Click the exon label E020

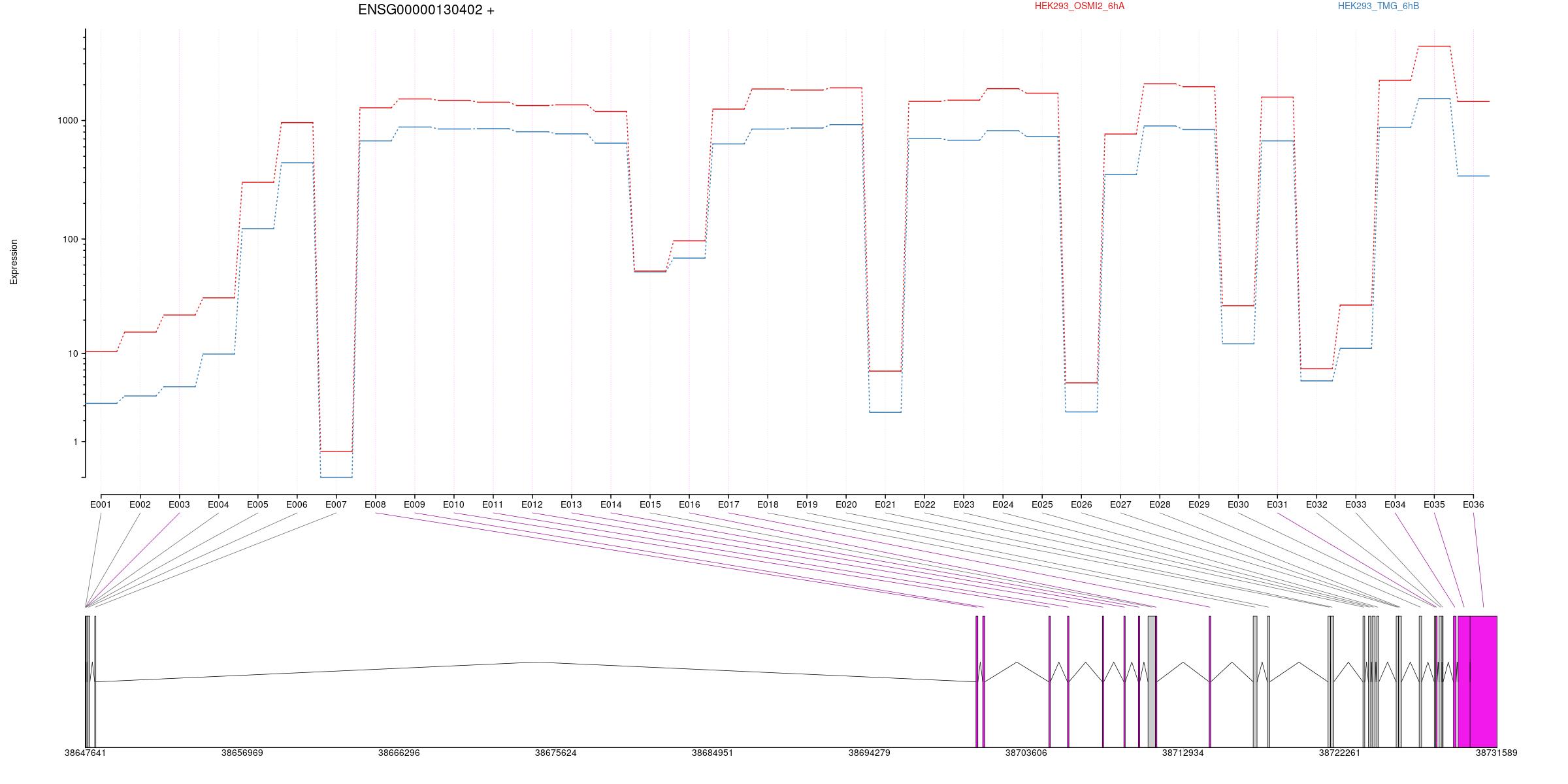click(x=846, y=504)
